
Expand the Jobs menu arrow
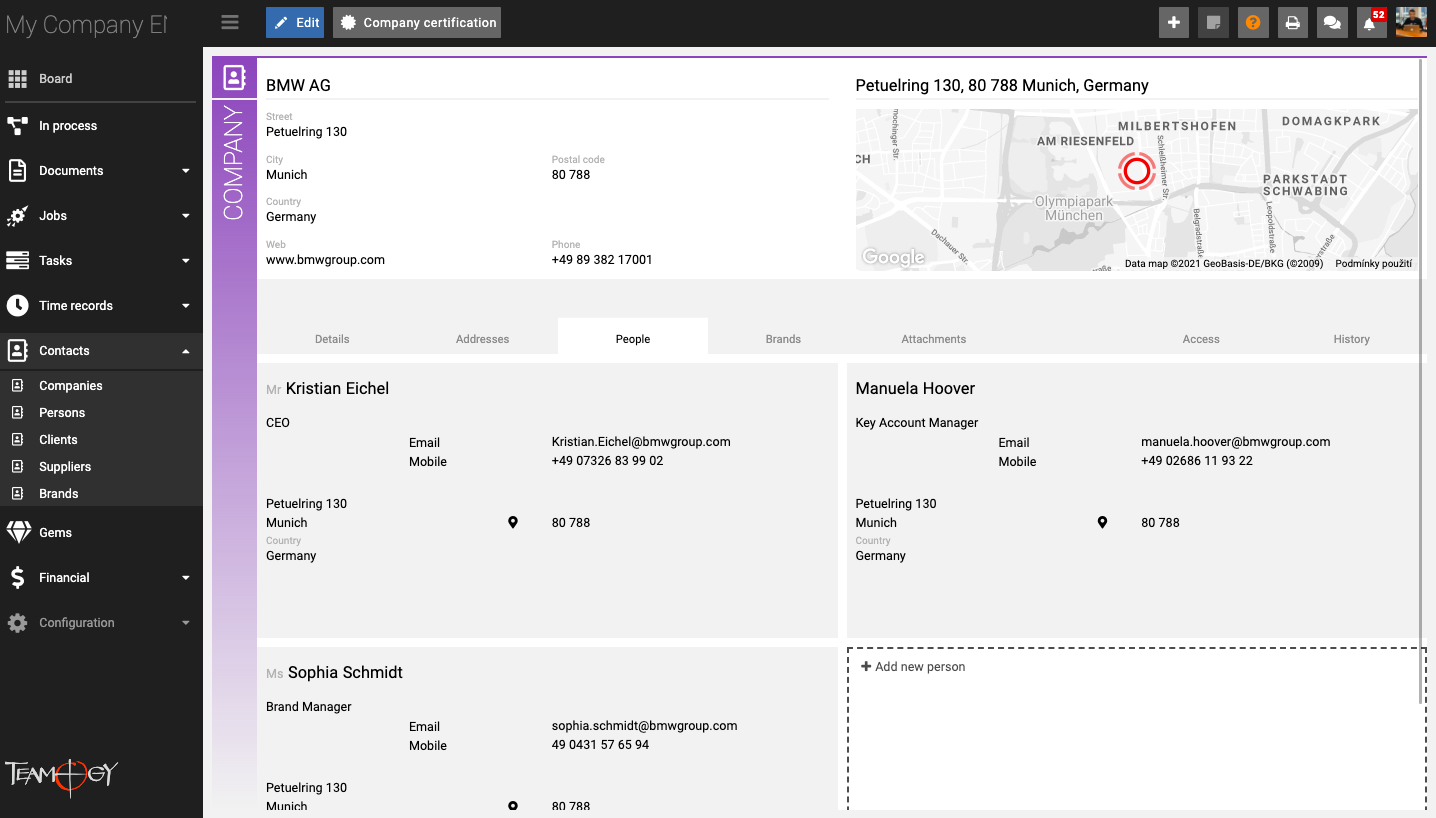point(186,216)
